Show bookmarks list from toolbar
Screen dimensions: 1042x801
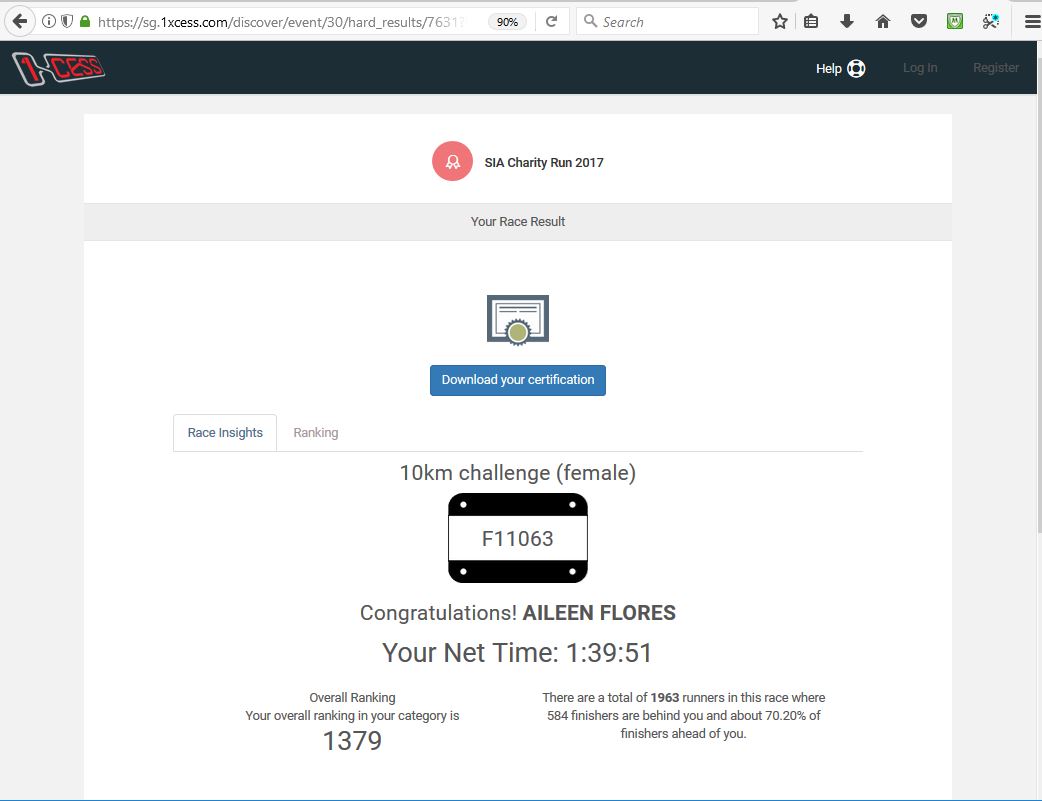coord(811,21)
